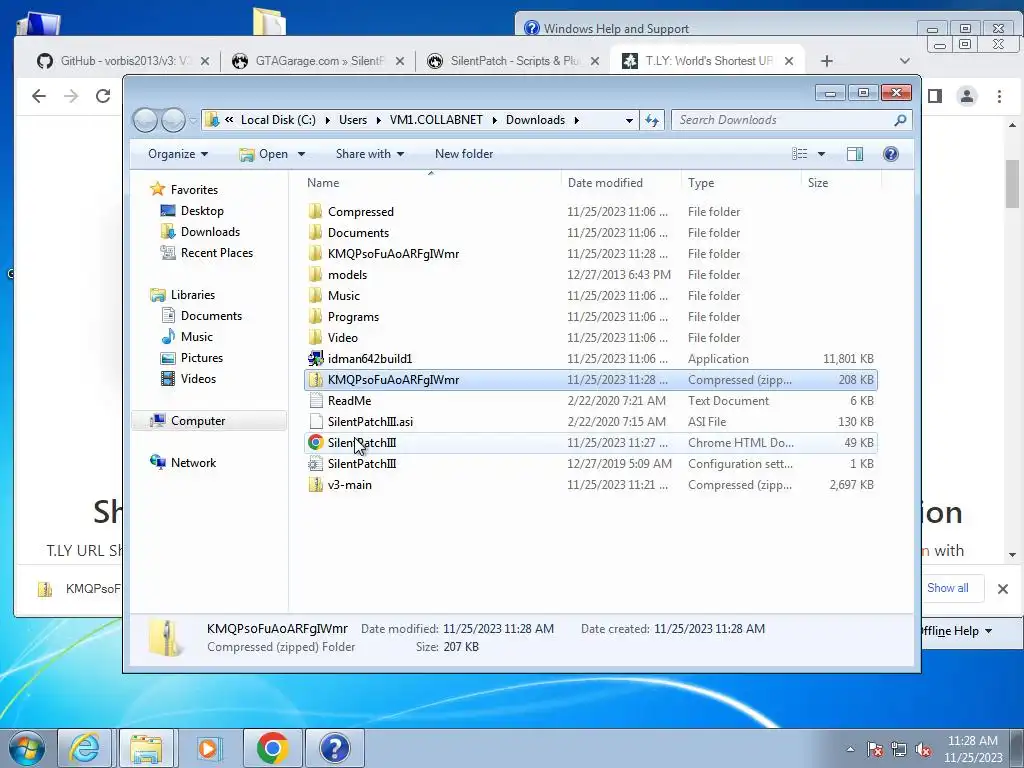
Task: Click the New folder button
Action: [x=464, y=154]
